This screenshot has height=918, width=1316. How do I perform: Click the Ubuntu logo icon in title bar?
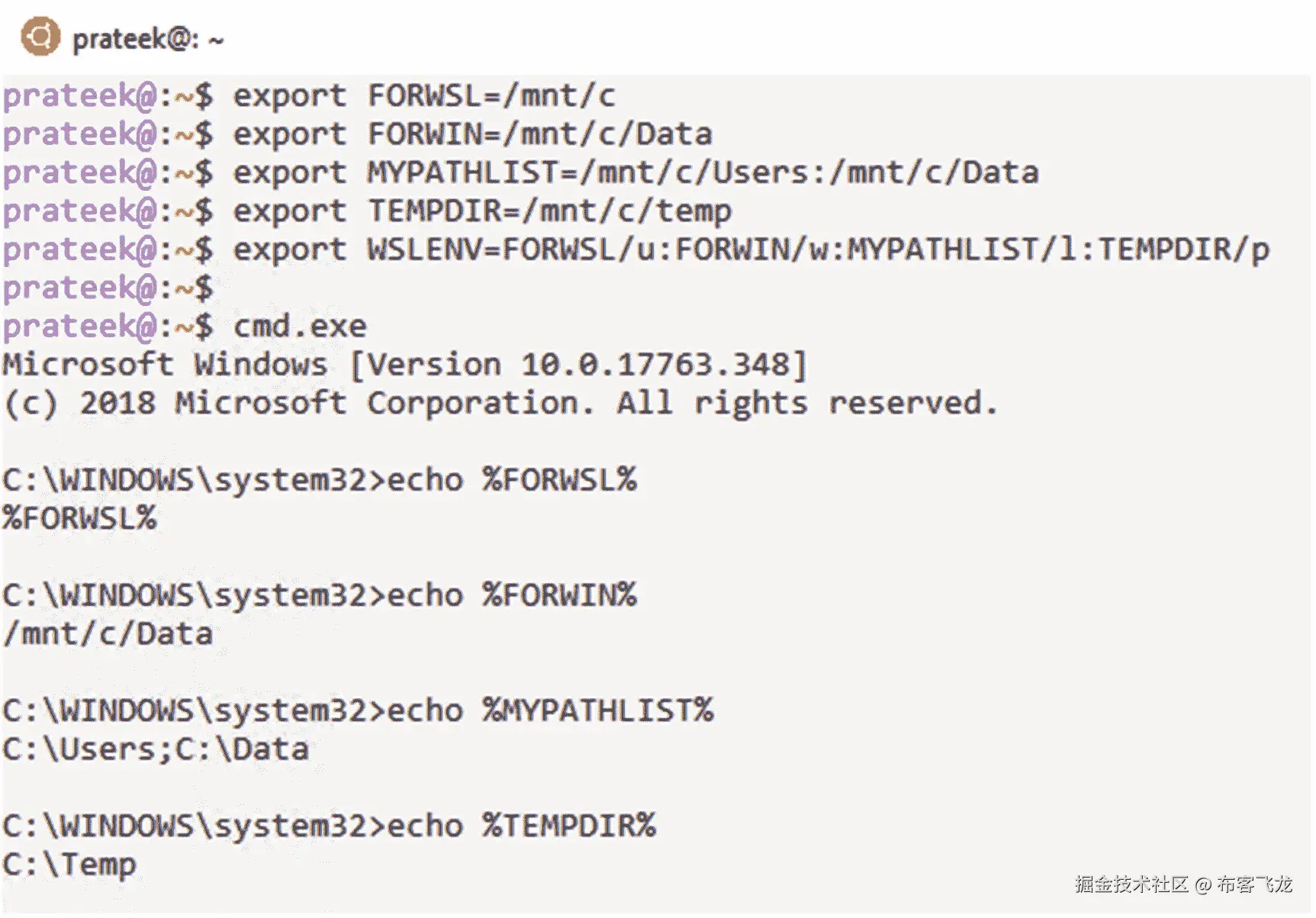click(x=40, y=37)
